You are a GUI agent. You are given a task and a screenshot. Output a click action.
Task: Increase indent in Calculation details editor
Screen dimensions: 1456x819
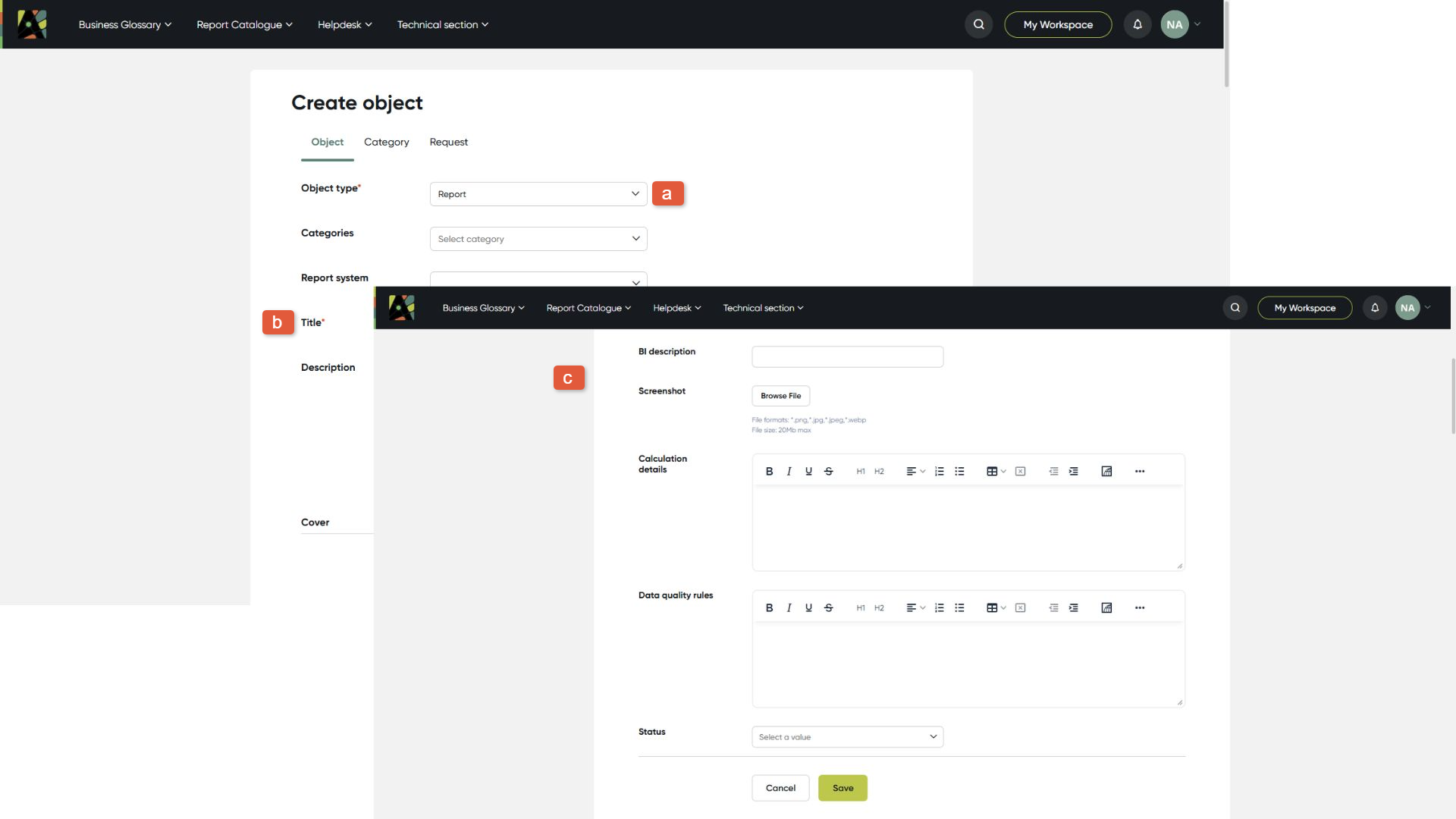point(1073,471)
